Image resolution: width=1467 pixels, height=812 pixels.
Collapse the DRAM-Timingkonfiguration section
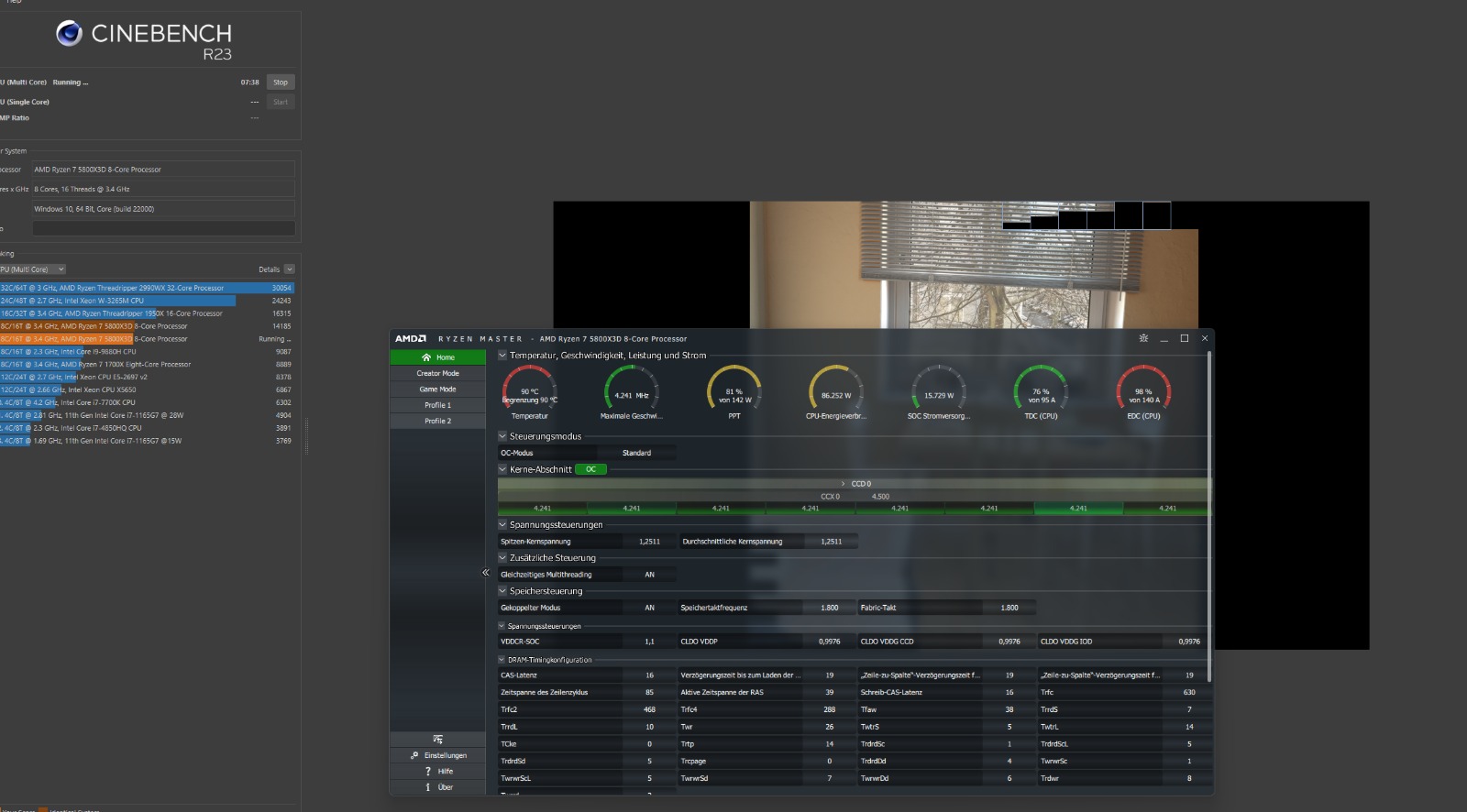(x=502, y=660)
